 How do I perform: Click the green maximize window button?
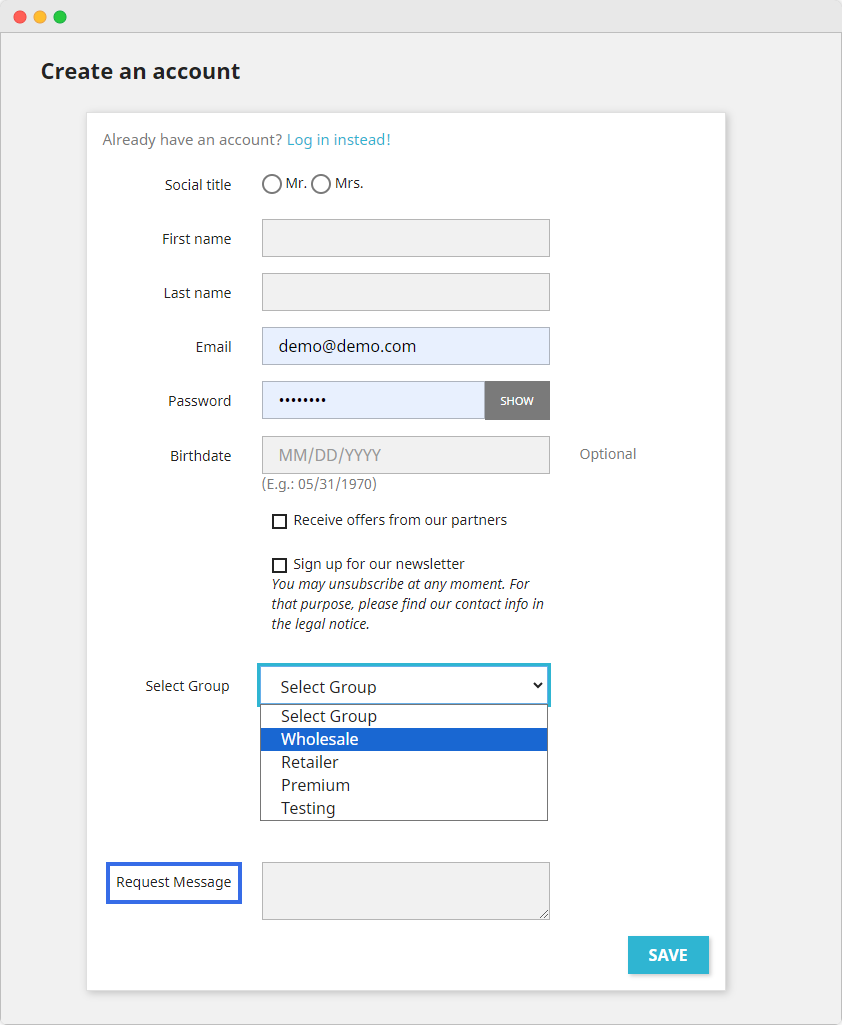(x=60, y=17)
